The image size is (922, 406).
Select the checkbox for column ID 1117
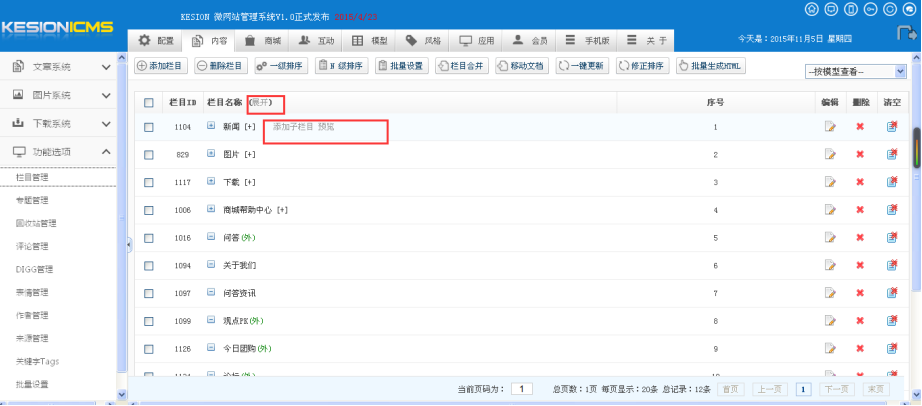149,183
